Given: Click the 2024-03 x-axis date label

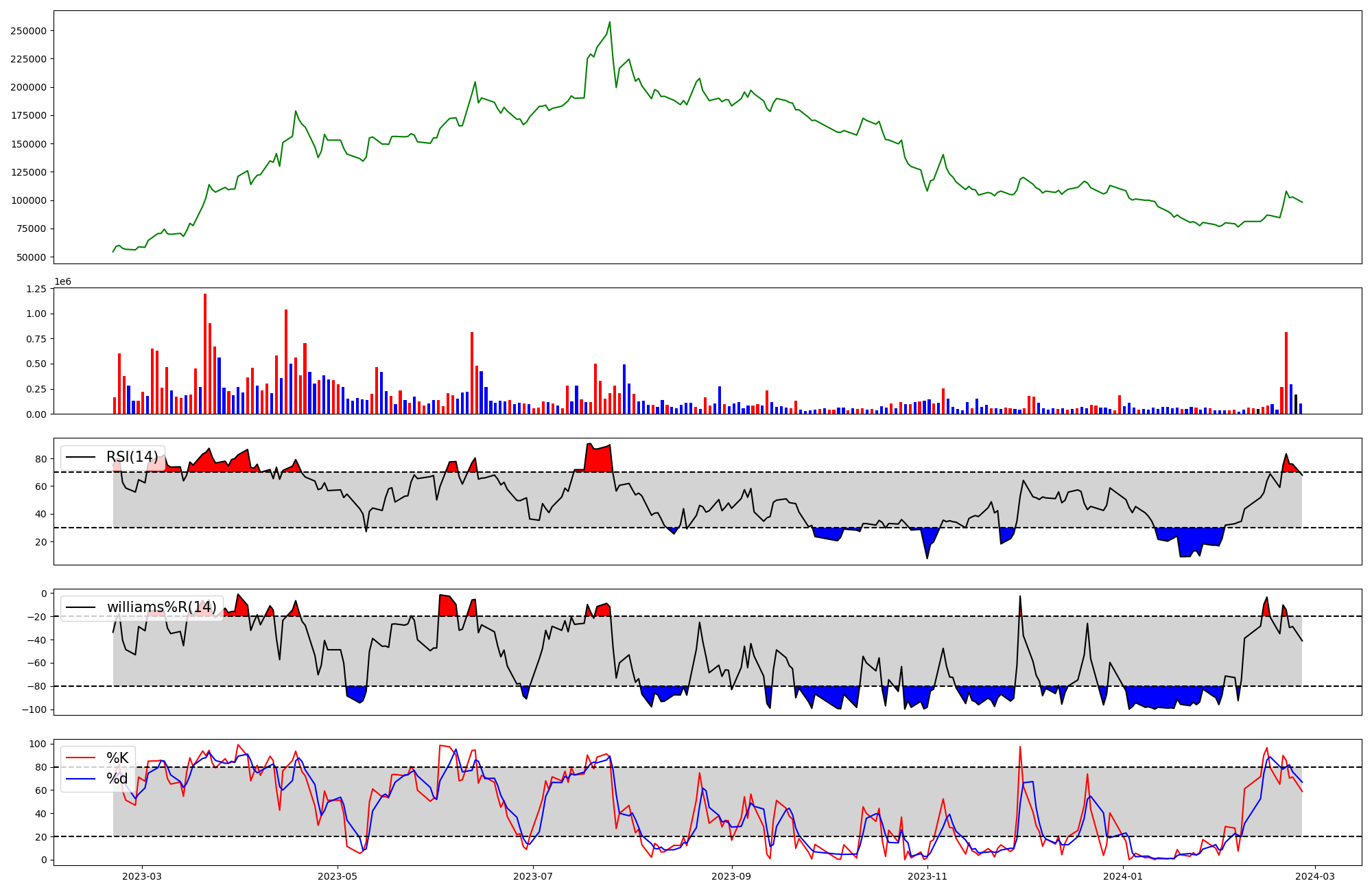Looking at the screenshot, I should coord(1314,876).
